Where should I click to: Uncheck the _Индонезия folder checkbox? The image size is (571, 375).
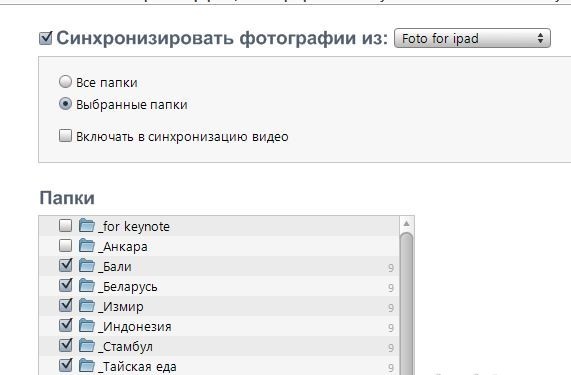(66, 325)
